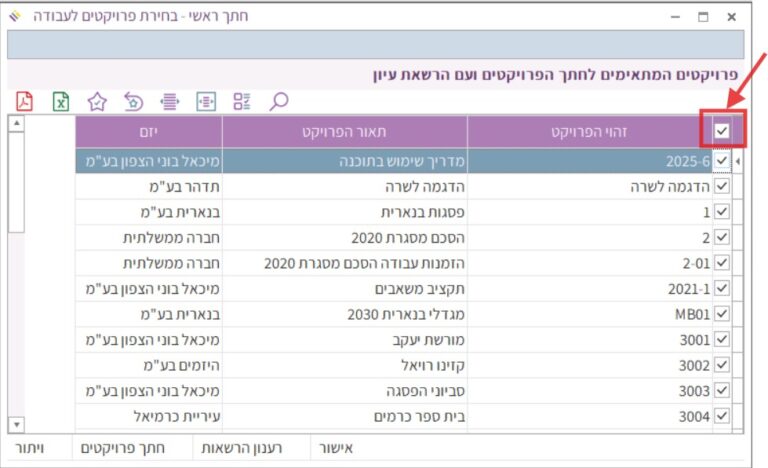
Task: Open the checklist column selection icon
Action: [242, 101]
